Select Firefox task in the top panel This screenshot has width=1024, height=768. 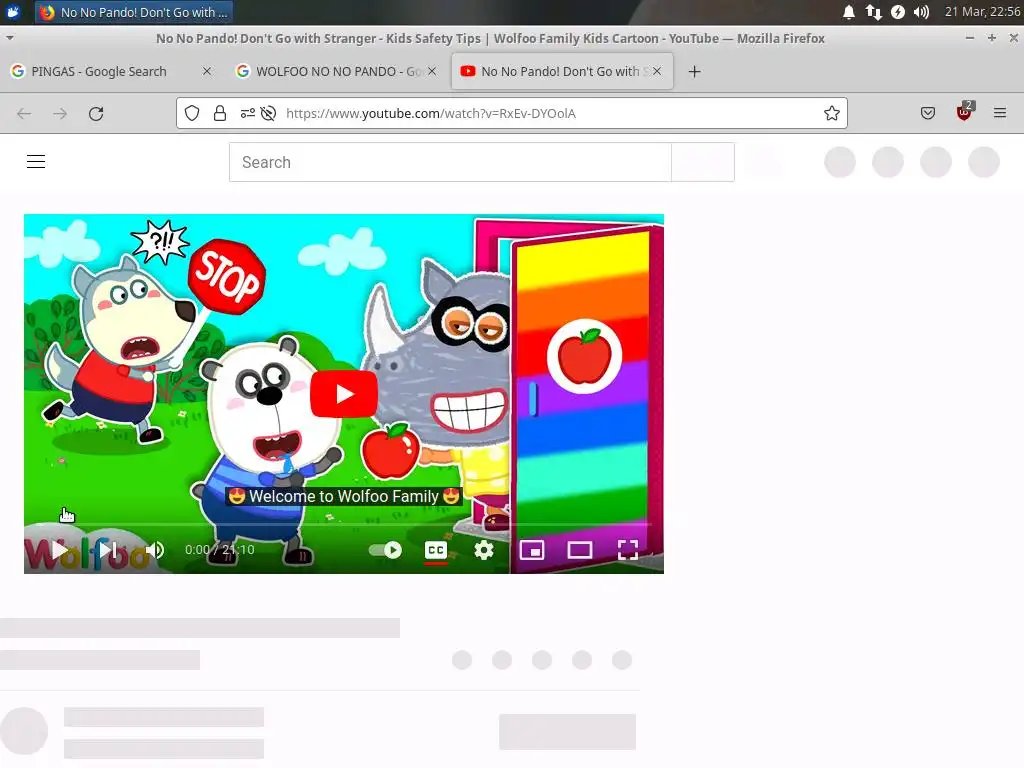(134, 12)
